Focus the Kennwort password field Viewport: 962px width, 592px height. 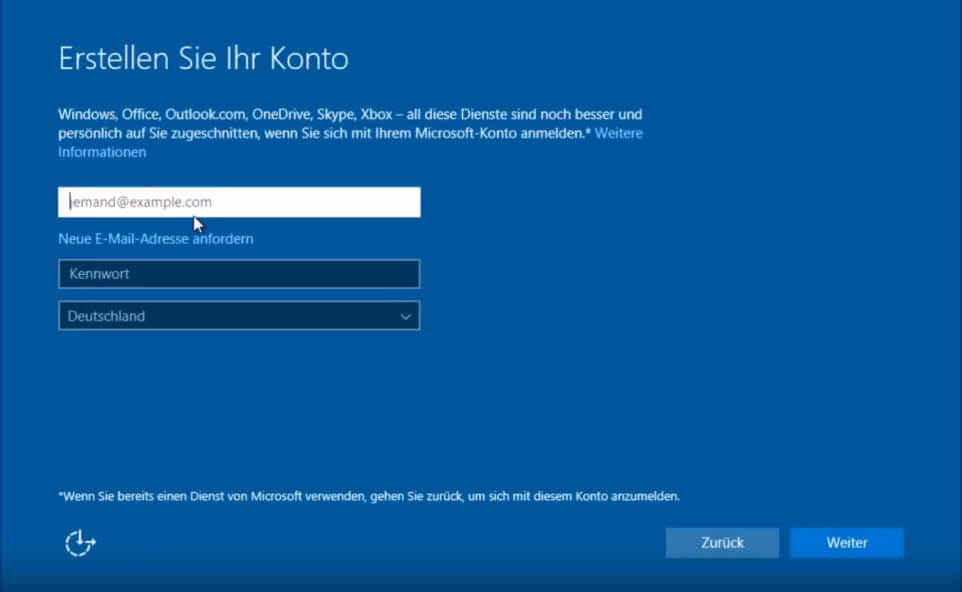pos(239,274)
